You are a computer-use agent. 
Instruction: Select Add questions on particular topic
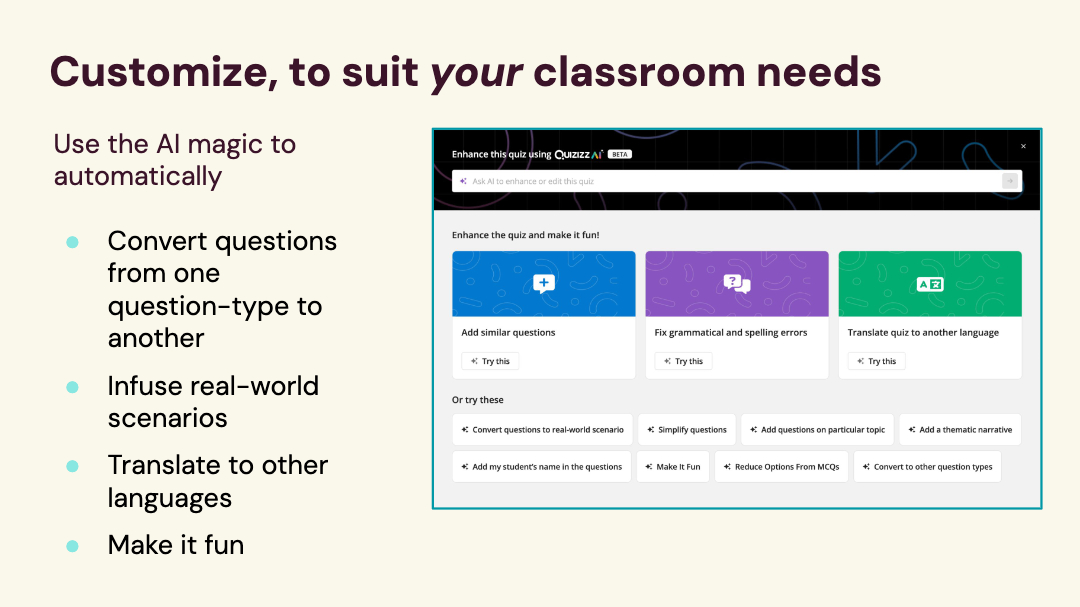tap(817, 430)
